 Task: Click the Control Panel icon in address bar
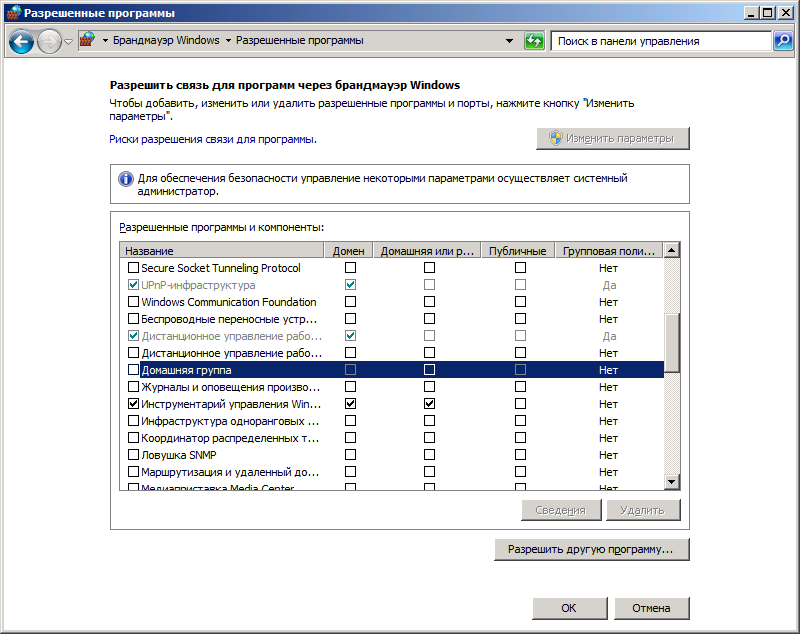88,41
